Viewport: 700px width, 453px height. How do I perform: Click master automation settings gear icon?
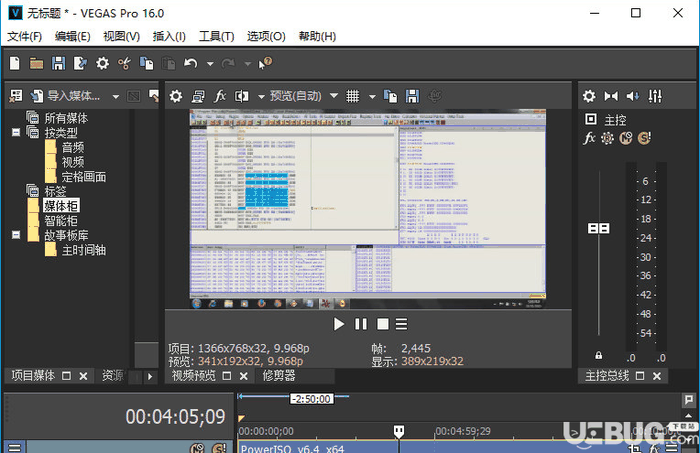(608, 138)
